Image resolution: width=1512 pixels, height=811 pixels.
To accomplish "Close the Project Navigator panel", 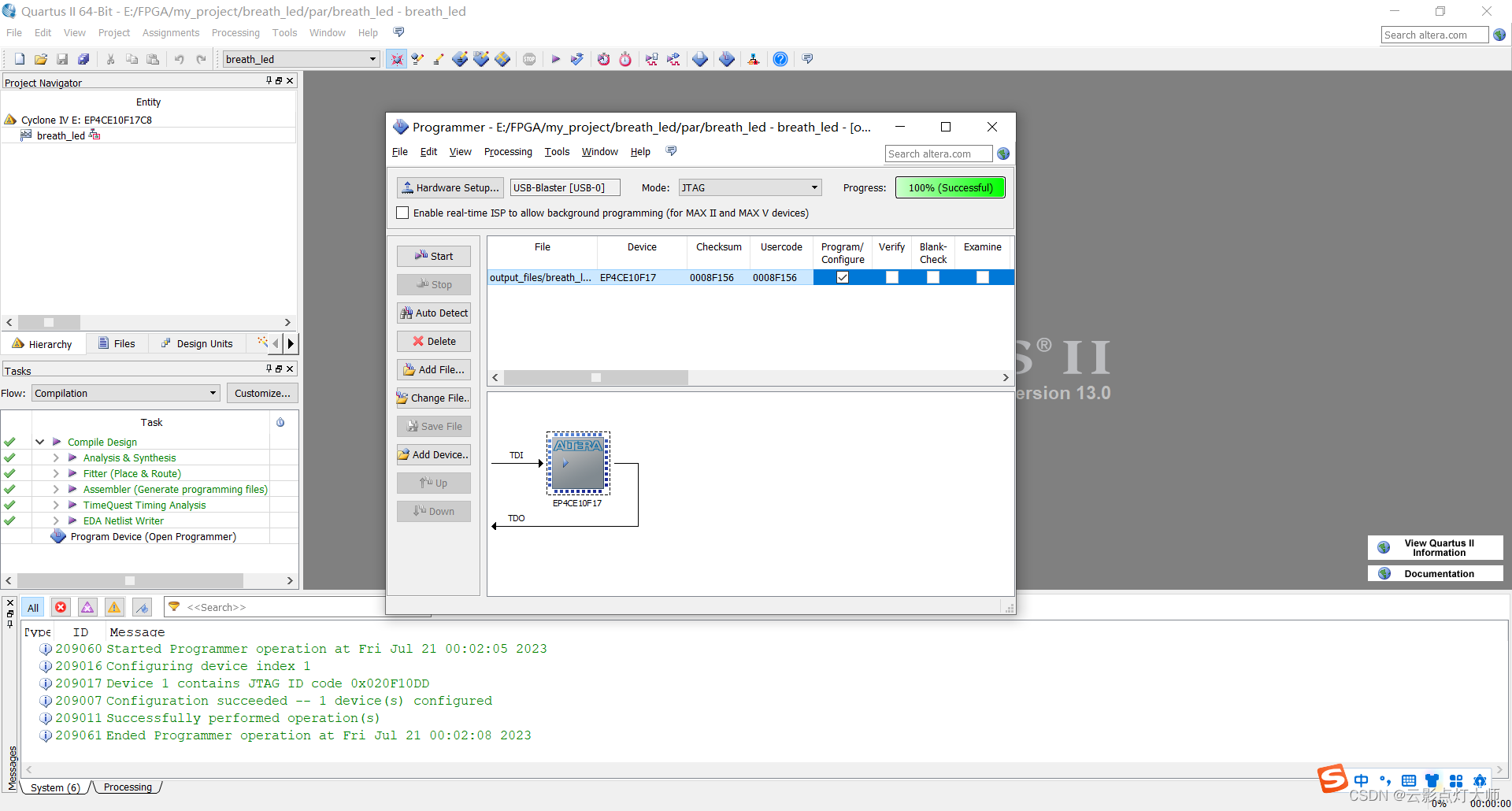I will [290, 80].
